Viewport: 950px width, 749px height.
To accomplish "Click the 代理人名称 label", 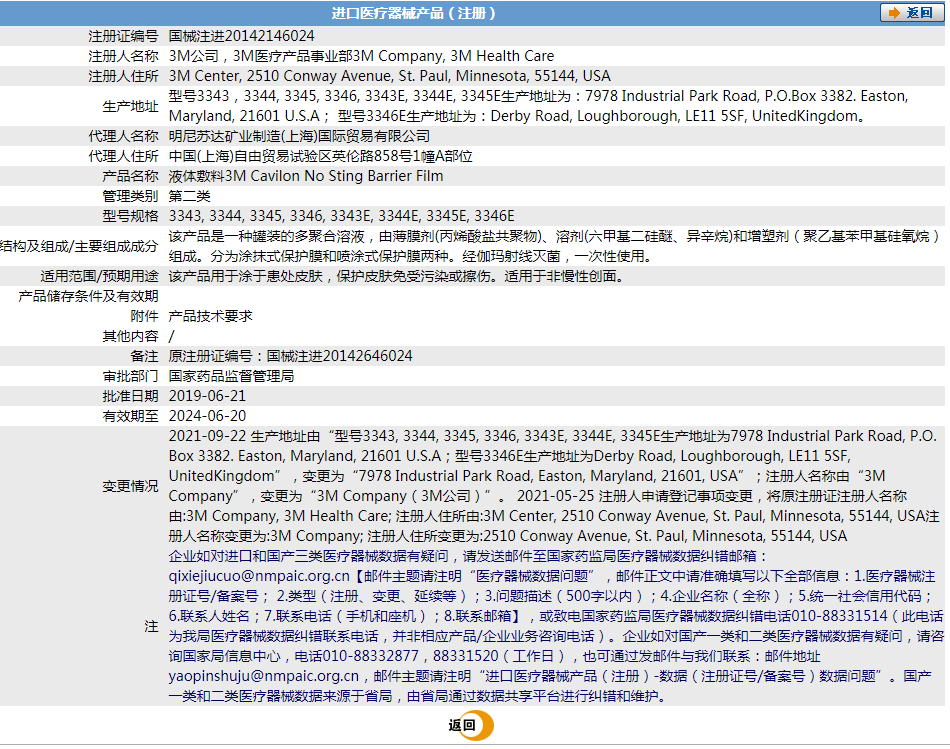I will (123, 136).
